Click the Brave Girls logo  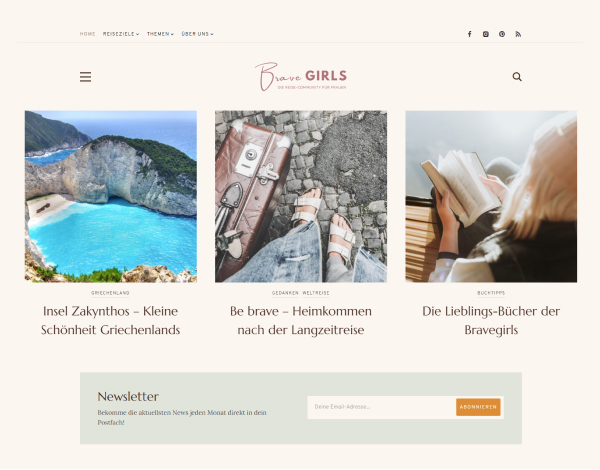[301, 77]
